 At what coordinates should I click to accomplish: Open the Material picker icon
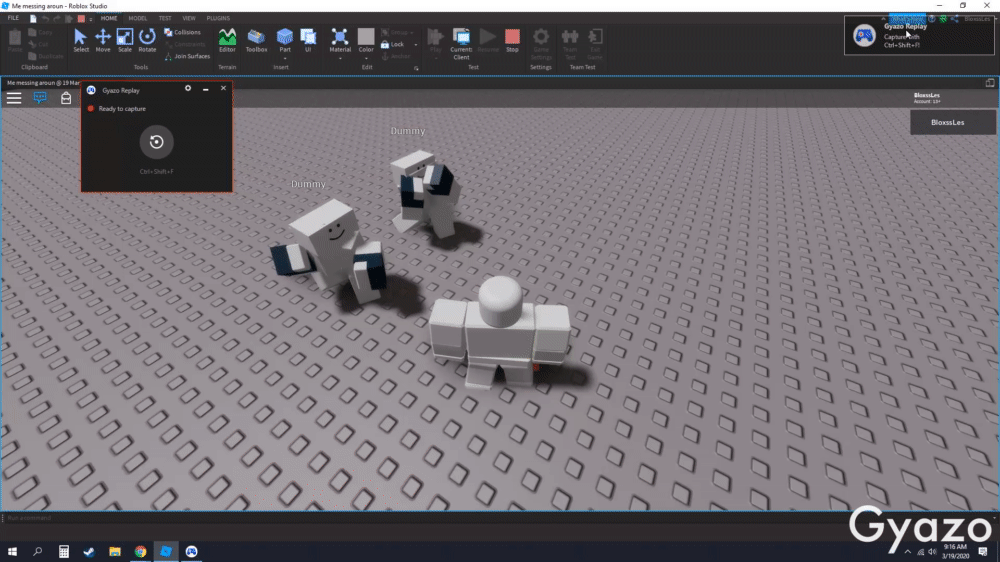[340, 37]
